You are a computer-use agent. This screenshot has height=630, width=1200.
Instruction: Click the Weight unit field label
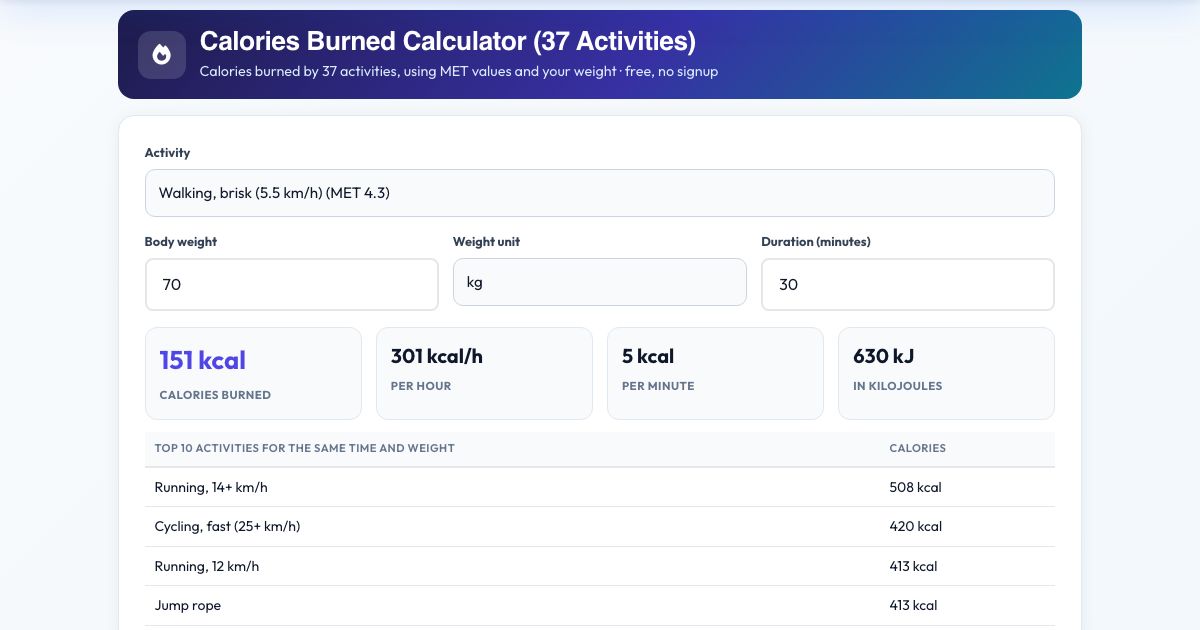[486, 242]
